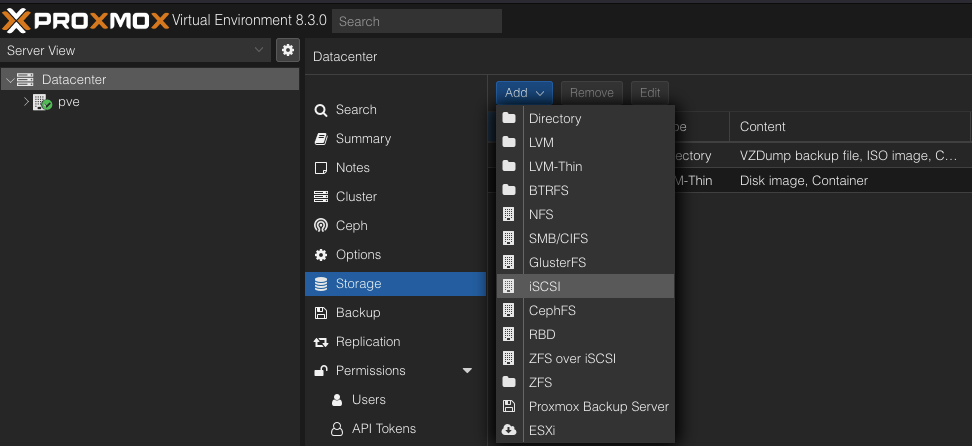Click the VZDump backup file content cell
972x446 pixels.
850,156
